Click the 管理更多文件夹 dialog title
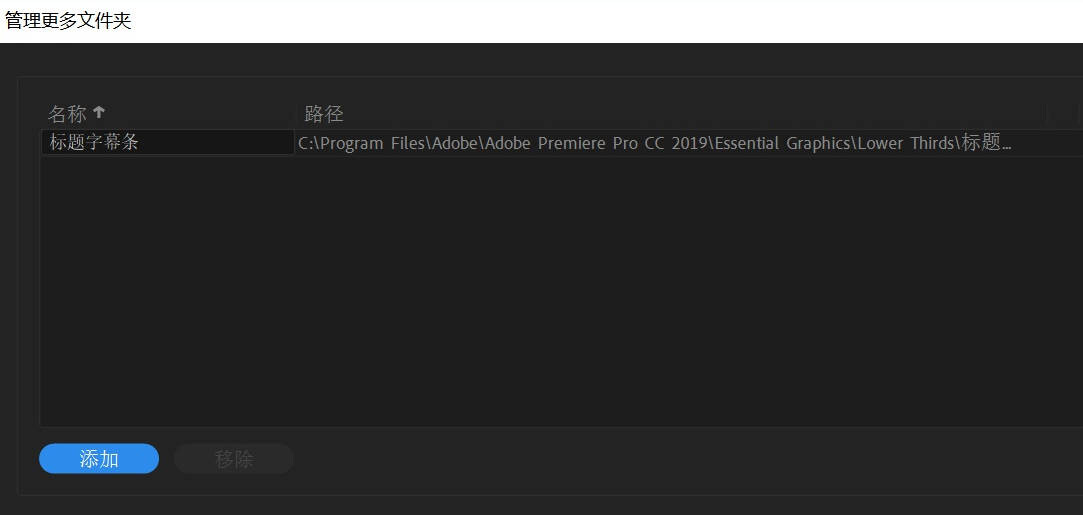 (x=68, y=21)
